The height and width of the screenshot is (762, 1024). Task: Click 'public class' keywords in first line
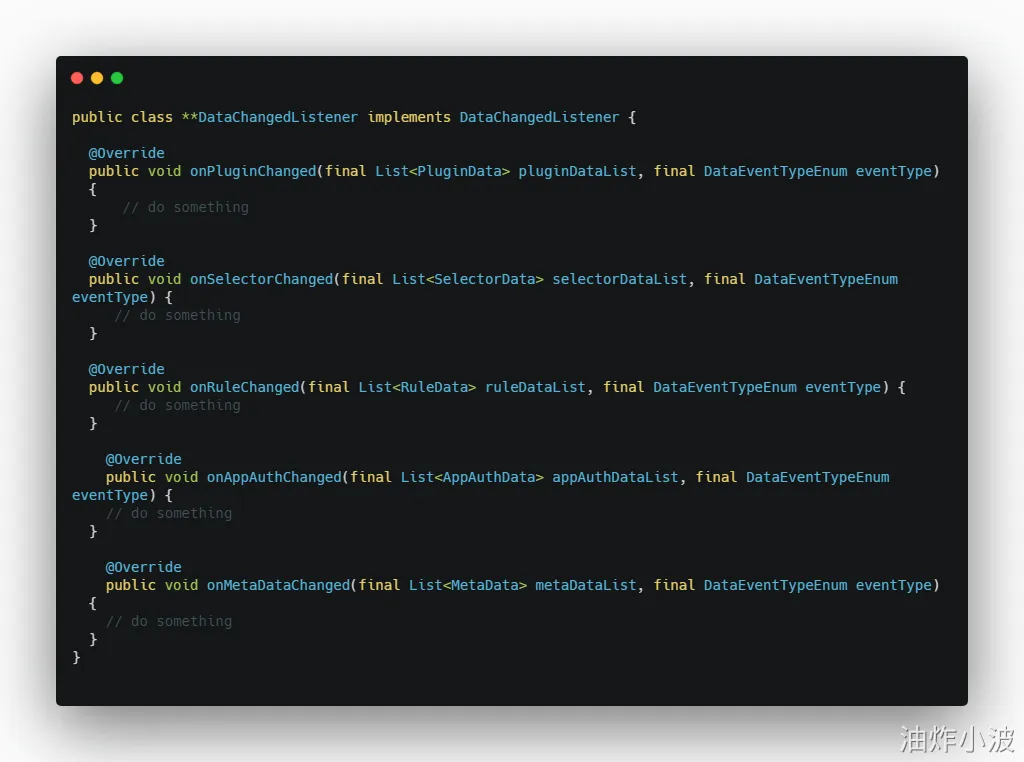click(x=122, y=118)
